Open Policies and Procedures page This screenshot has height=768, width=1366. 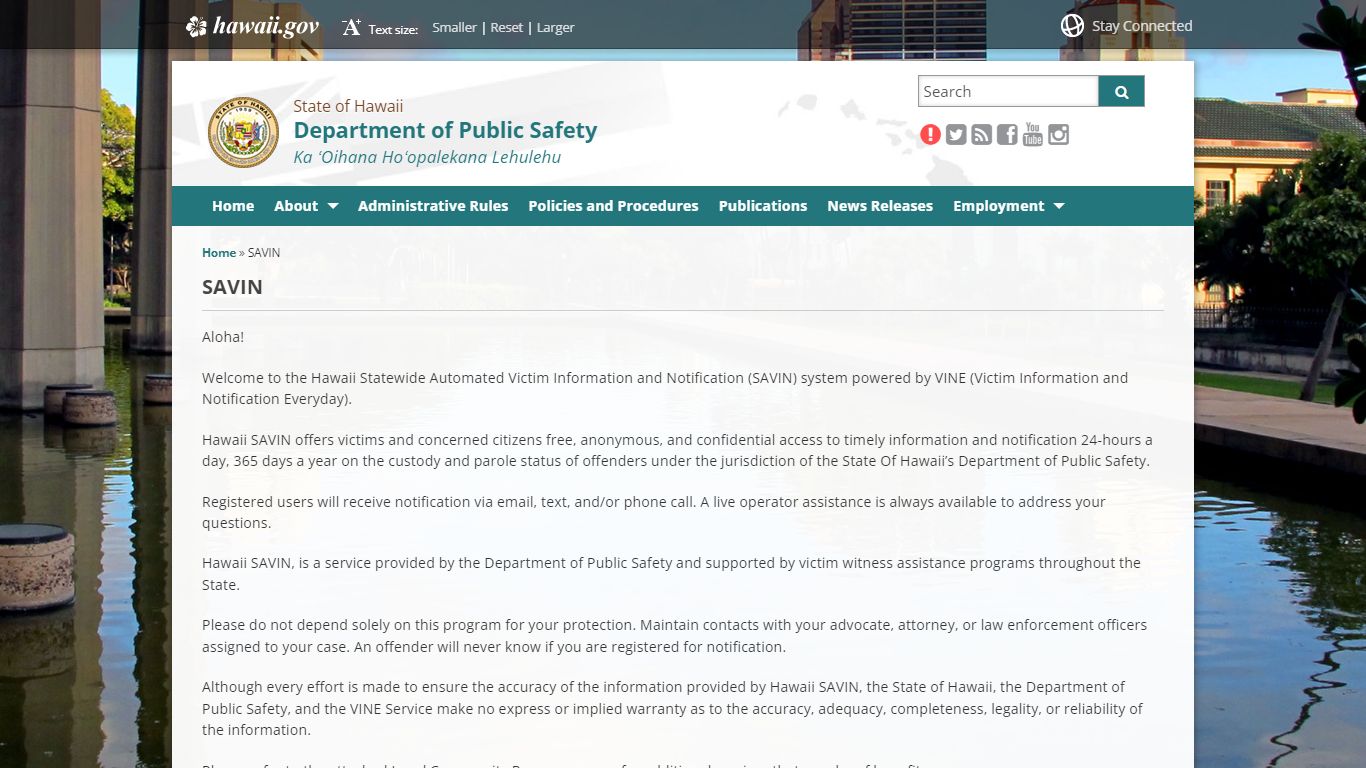tap(613, 206)
